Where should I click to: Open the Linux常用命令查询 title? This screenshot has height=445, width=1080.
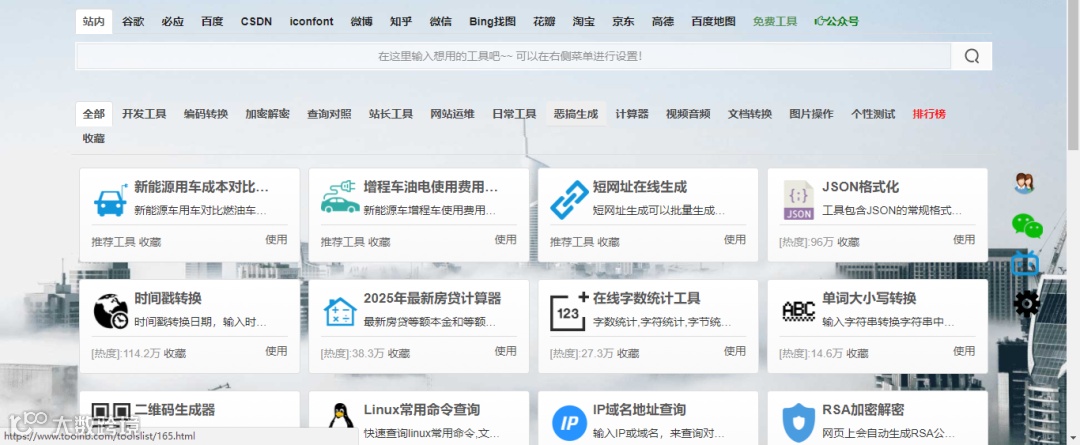pyautogui.click(x=422, y=410)
